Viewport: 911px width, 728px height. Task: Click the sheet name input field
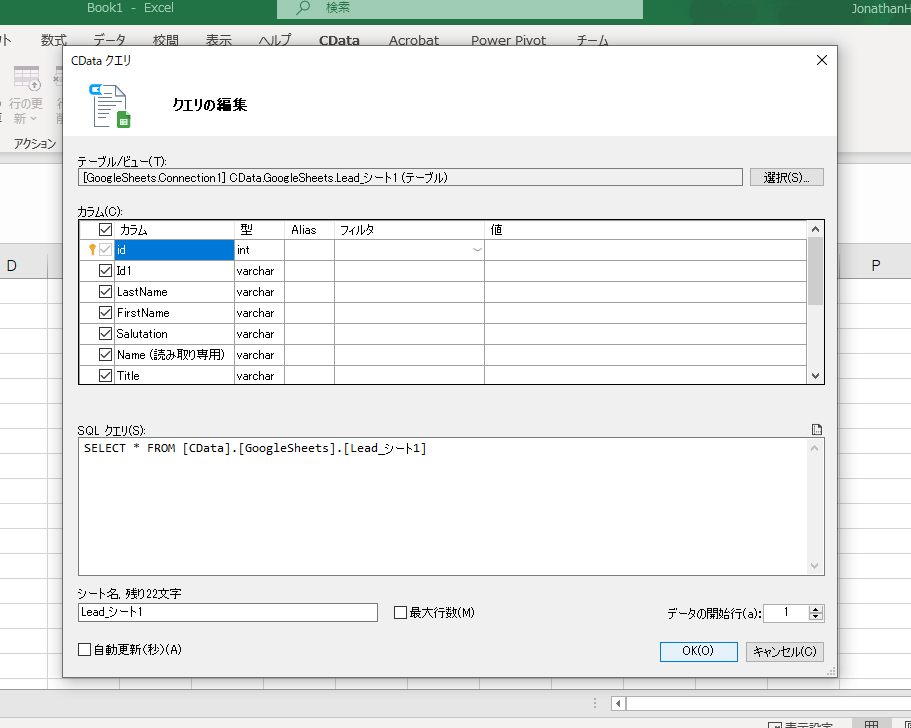pos(228,612)
